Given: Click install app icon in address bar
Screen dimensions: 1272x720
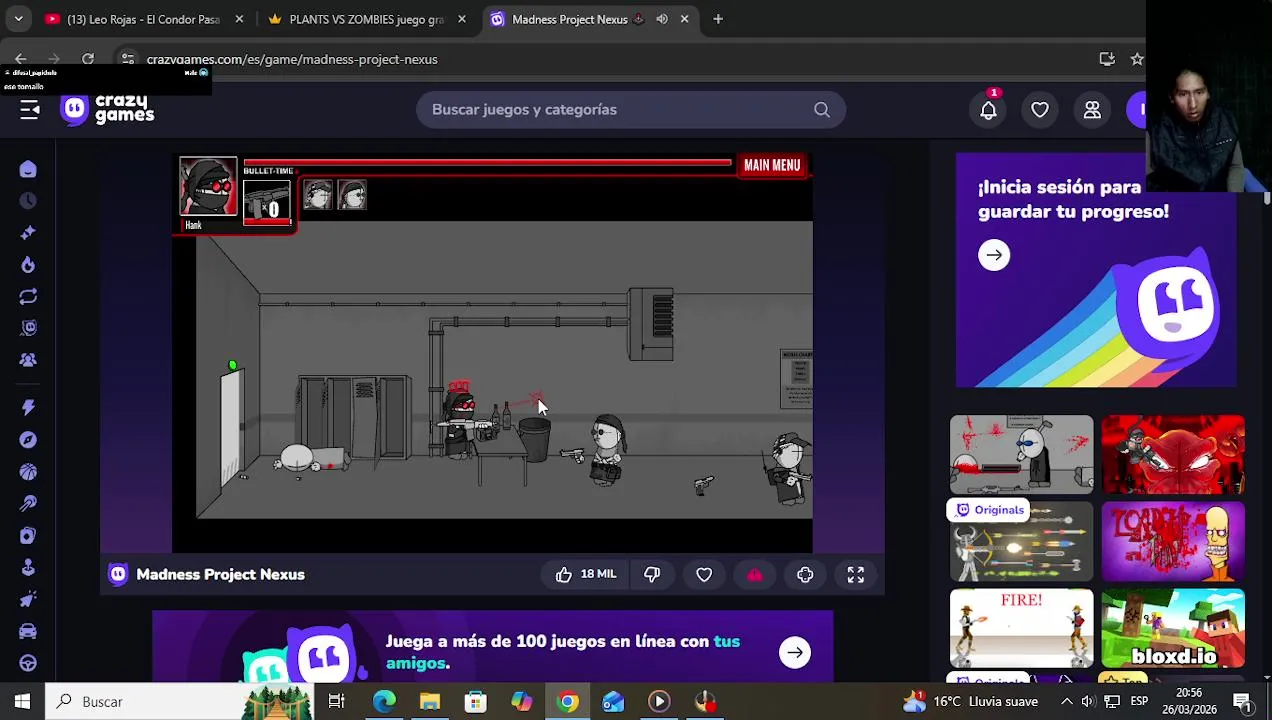Looking at the screenshot, I should point(1107,59).
